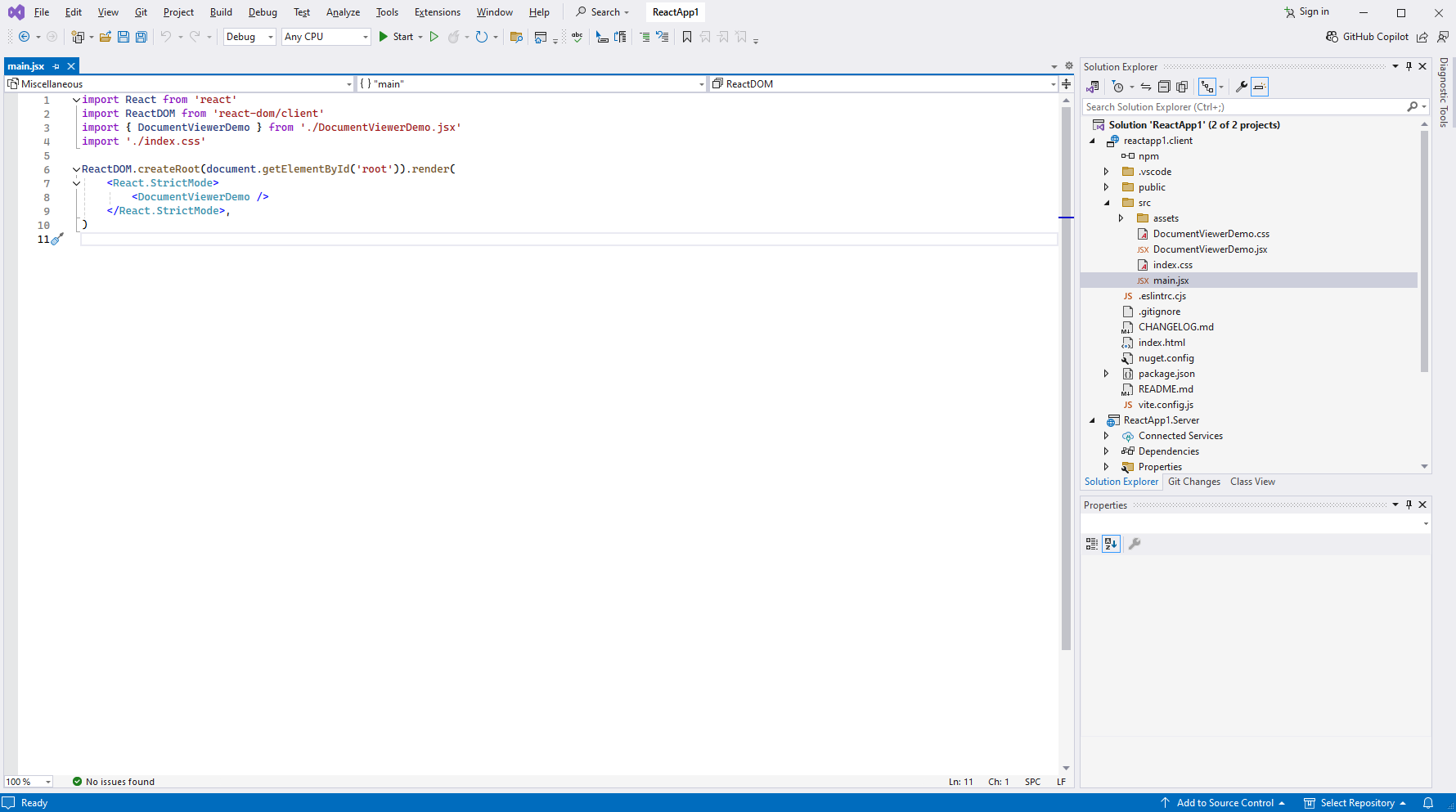Image resolution: width=1456 pixels, height=812 pixels.
Task: Switch to the Git Changes tab
Action: coord(1193,482)
